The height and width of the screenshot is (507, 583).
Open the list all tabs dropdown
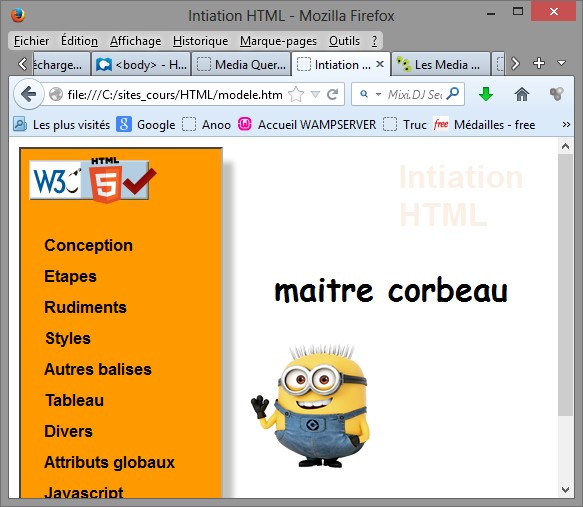click(x=561, y=63)
